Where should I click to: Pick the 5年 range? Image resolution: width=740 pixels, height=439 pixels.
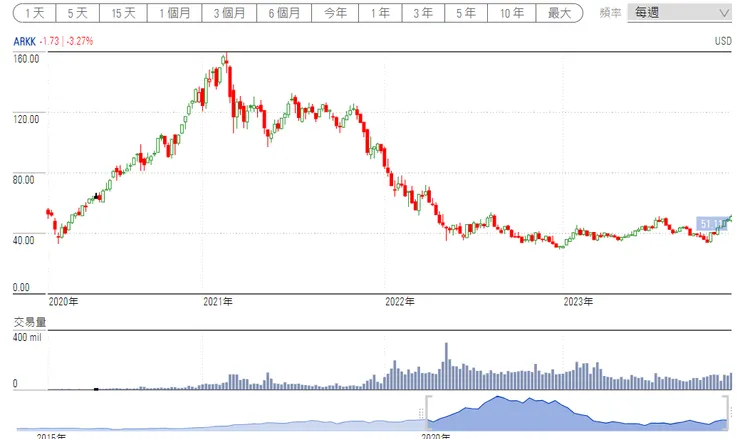(466, 13)
